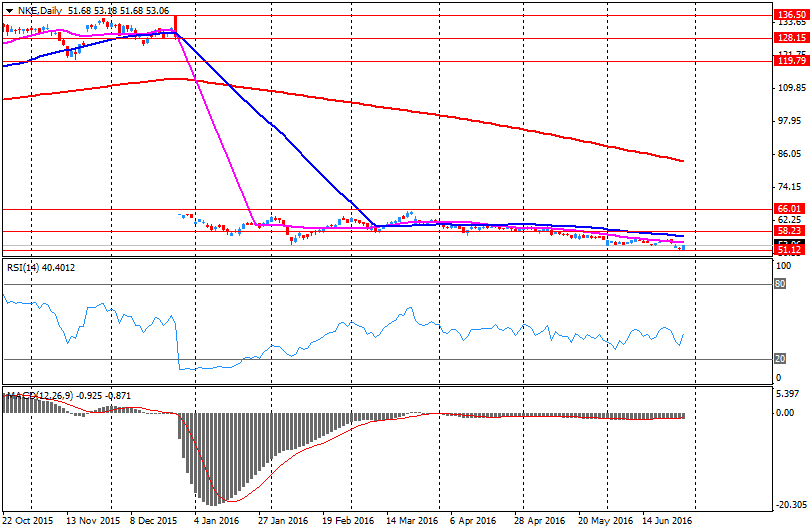Click the RSI 20 level label
The height and width of the screenshot is (529, 812).
pyautogui.click(x=780, y=359)
